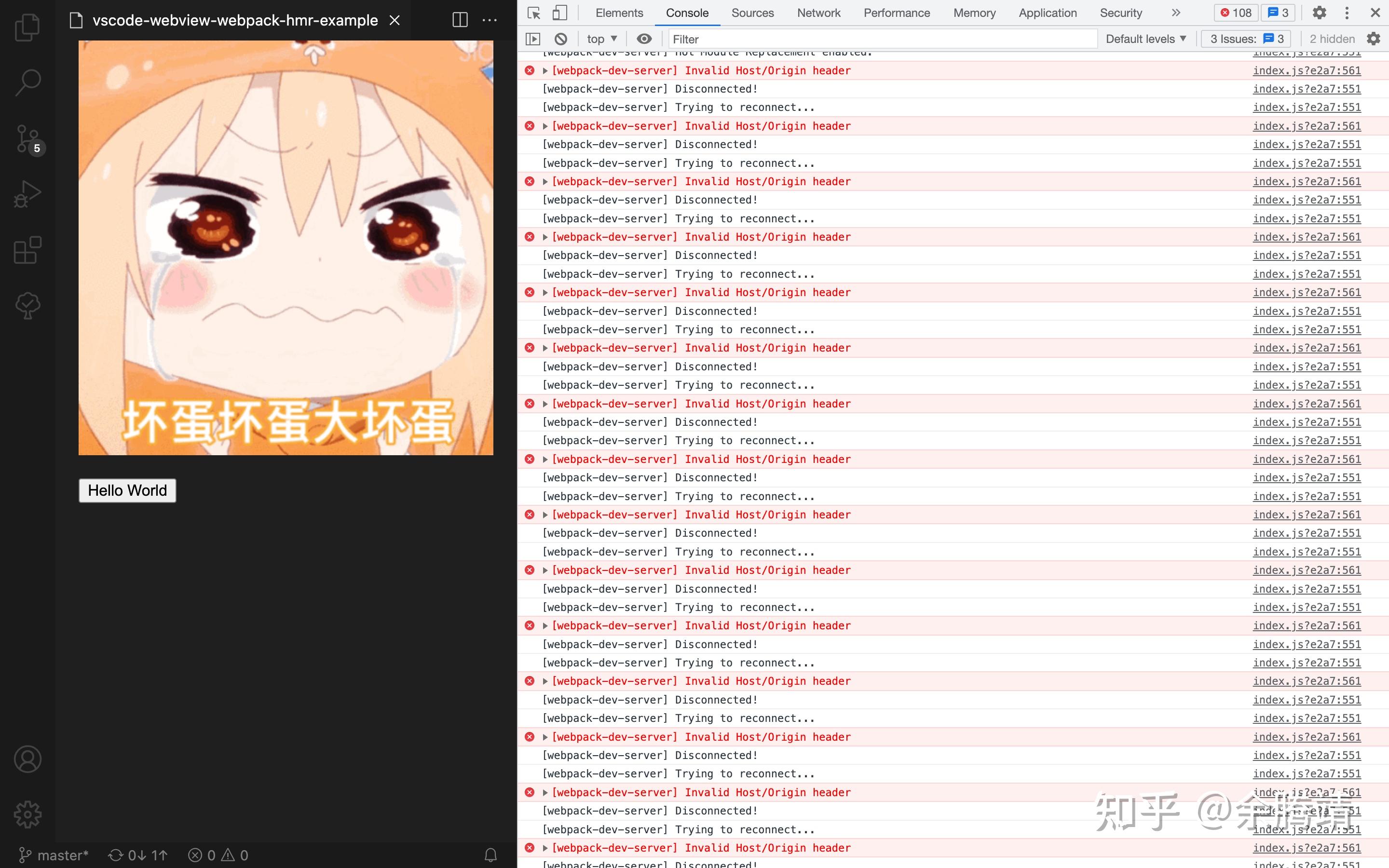
Task: Switch to the Elements tab
Action: click(619, 13)
